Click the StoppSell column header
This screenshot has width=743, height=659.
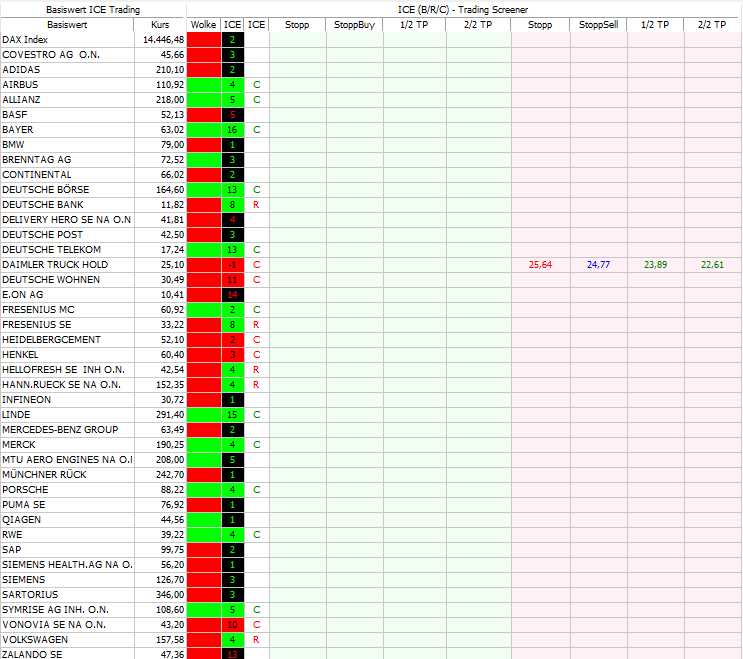[x=598, y=25]
